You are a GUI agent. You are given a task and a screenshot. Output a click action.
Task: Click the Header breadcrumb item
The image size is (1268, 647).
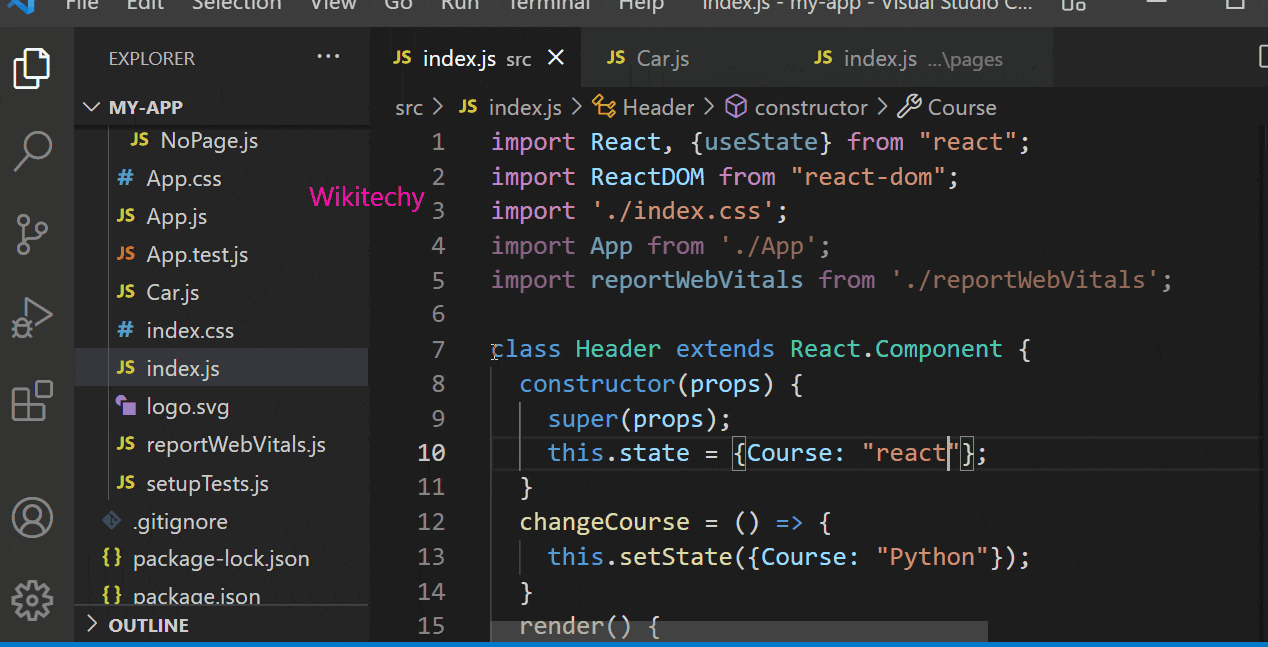[657, 107]
